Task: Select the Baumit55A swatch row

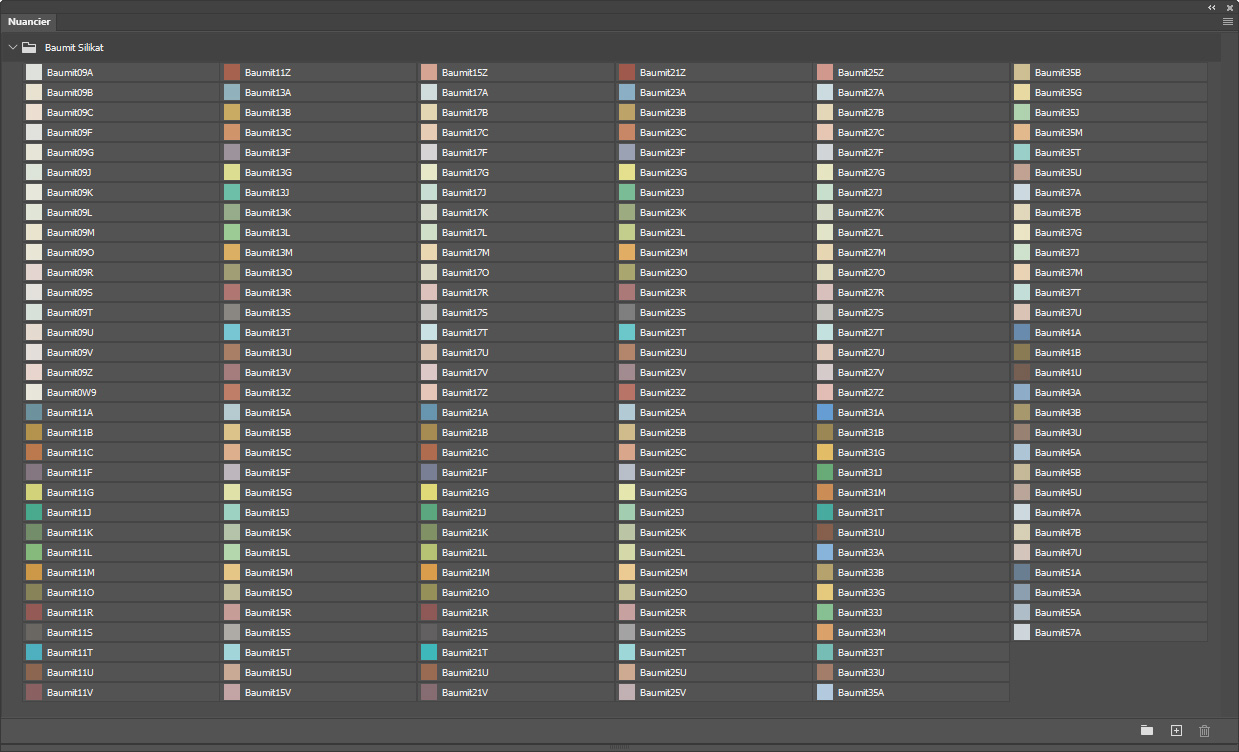Action: pyautogui.click(x=1109, y=612)
